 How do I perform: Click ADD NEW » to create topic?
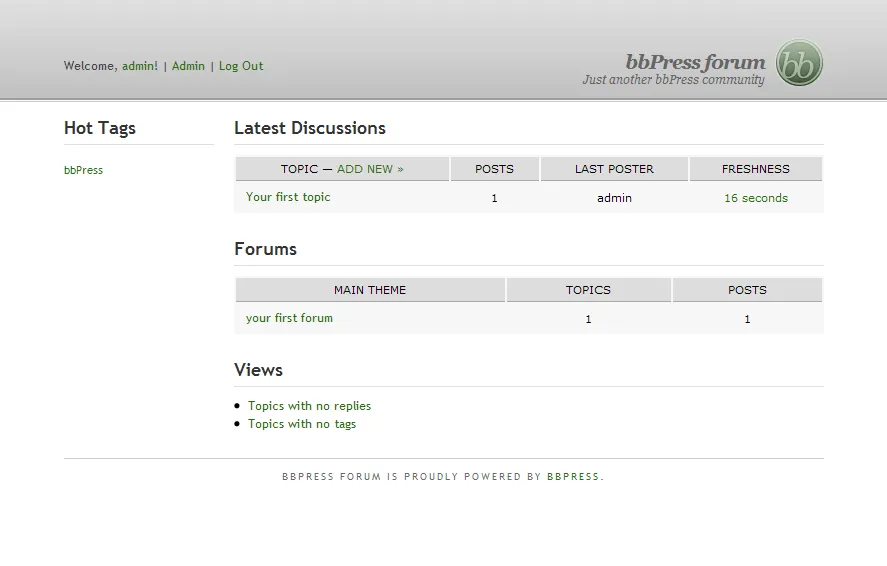pos(370,169)
